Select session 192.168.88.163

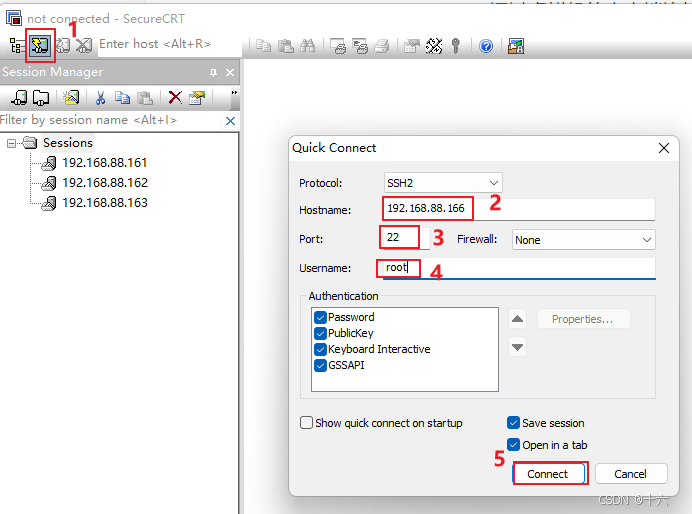pyautogui.click(x=105, y=203)
